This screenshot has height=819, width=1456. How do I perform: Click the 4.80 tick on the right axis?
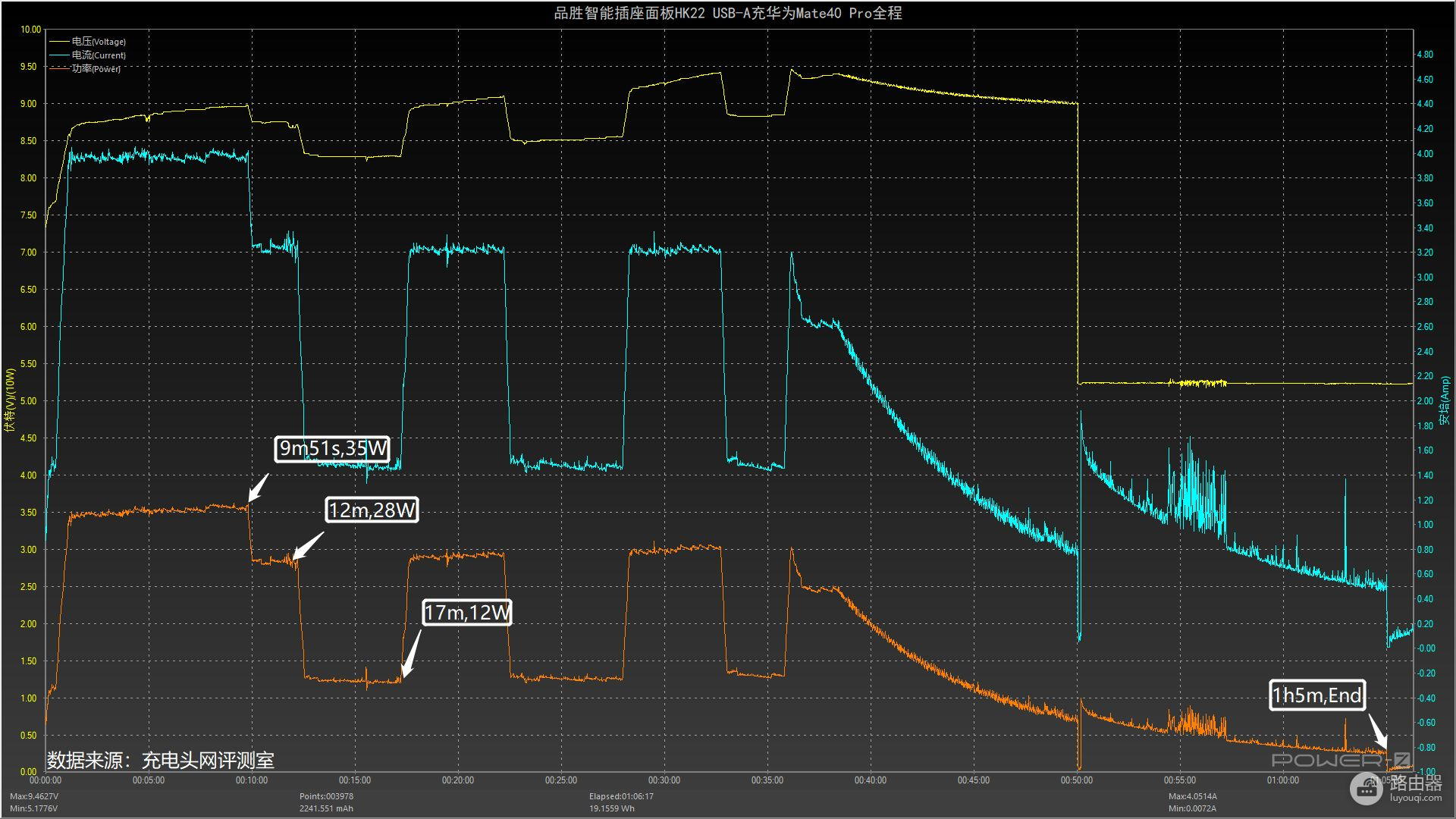point(1425,55)
